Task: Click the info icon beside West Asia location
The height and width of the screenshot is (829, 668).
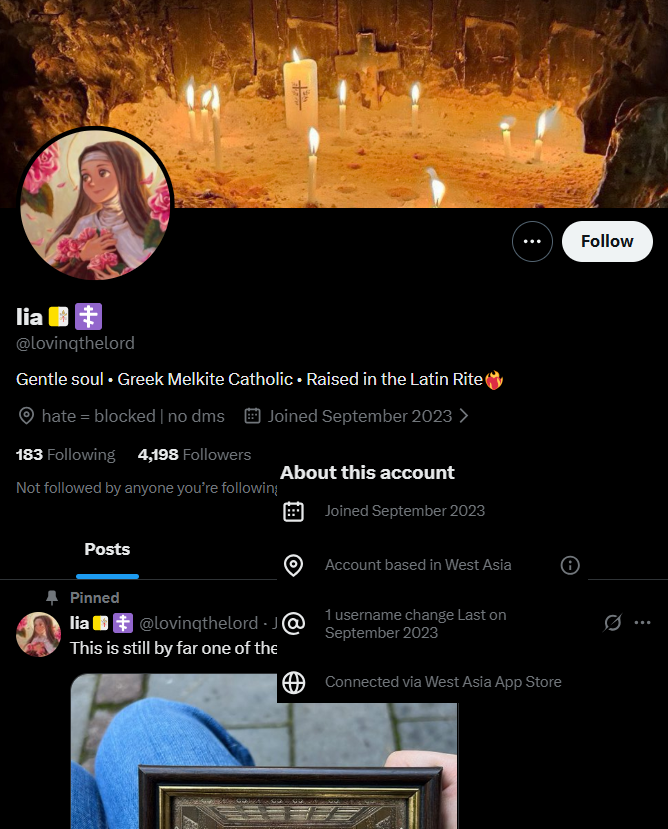Action: click(570, 565)
